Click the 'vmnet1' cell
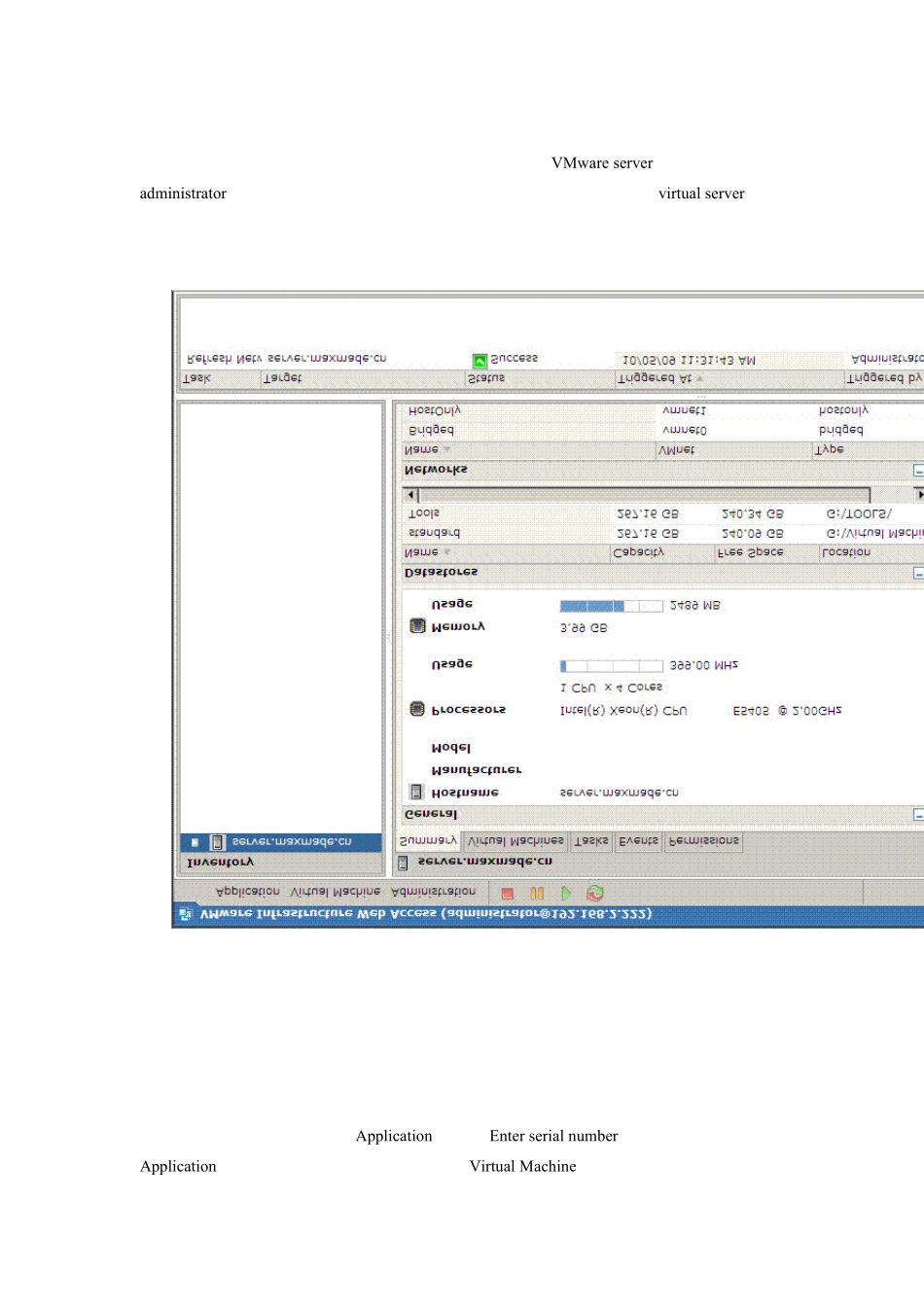 coord(684,411)
